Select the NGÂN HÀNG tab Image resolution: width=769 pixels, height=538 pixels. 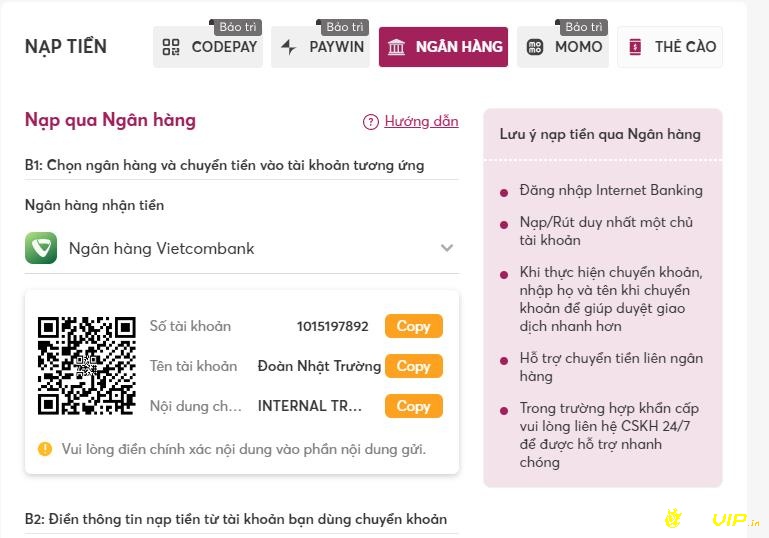443,47
